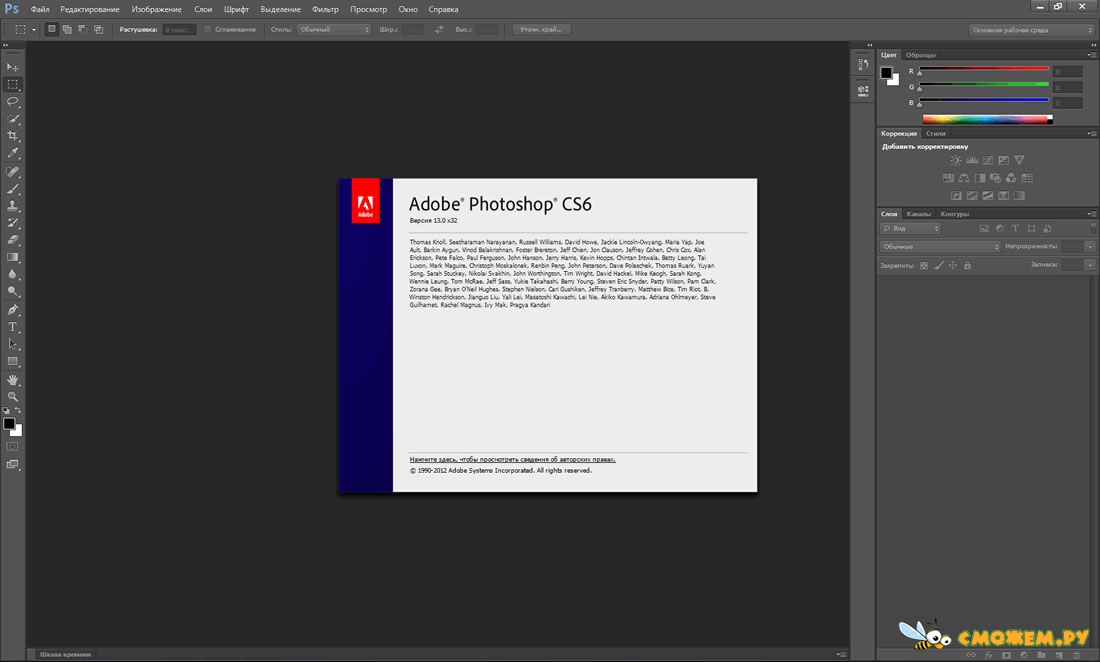Select the Brush tool
Viewport: 1100px width, 662px height.
[13, 189]
